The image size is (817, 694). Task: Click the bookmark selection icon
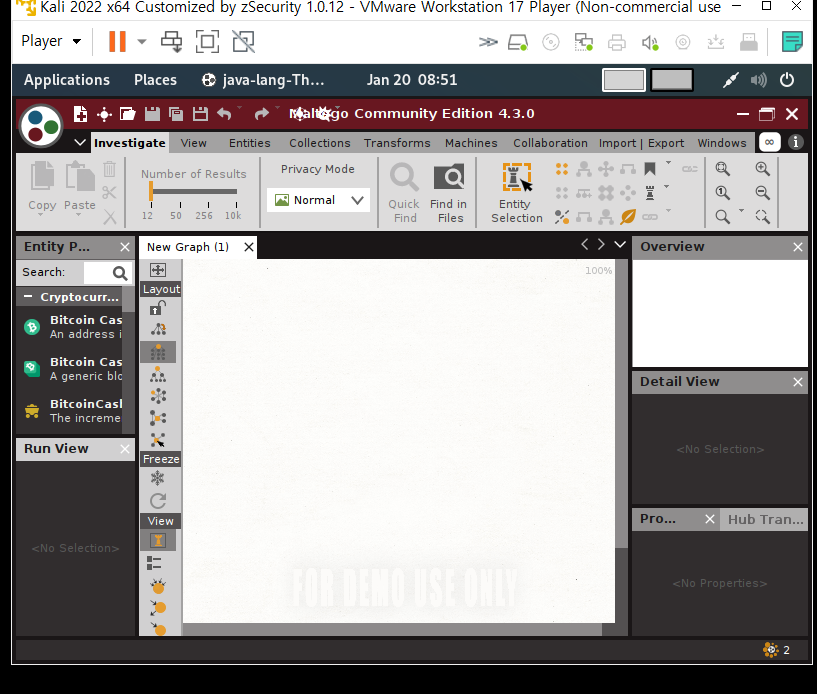click(x=650, y=169)
